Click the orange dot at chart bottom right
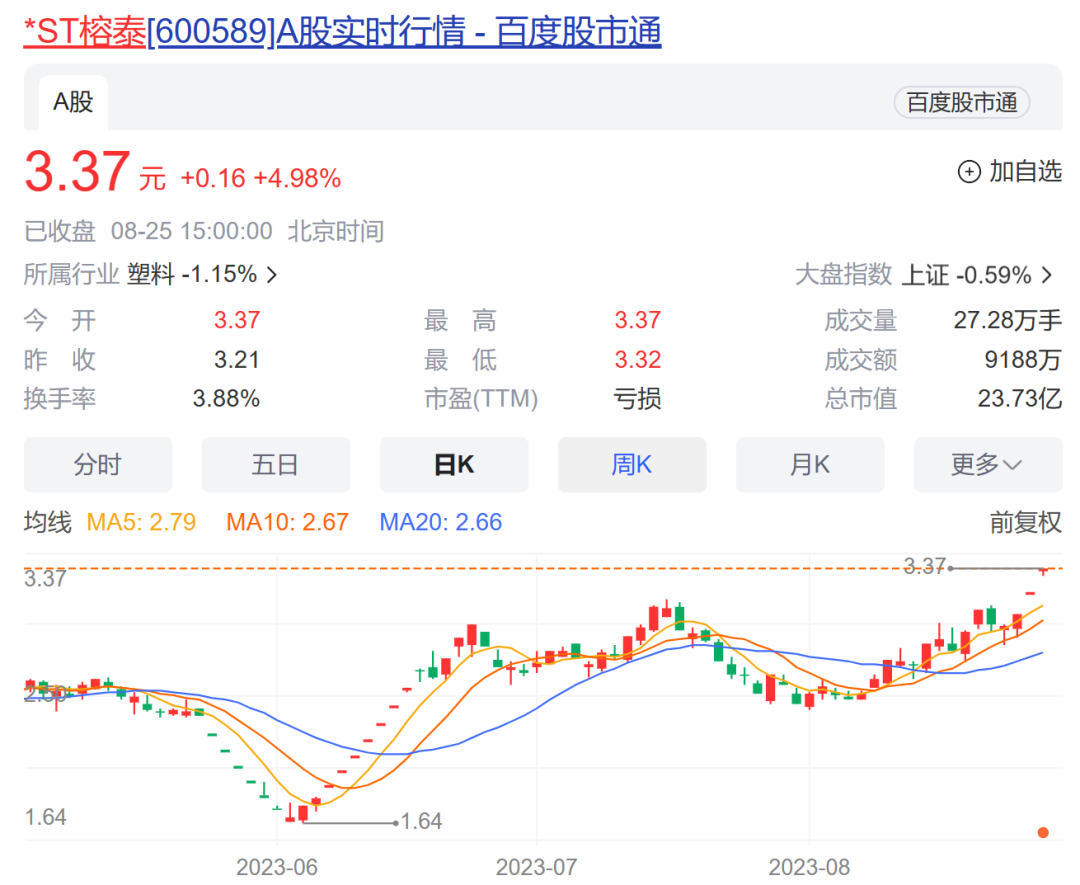The width and height of the screenshot is (1080, 885). click(1043, 833)
